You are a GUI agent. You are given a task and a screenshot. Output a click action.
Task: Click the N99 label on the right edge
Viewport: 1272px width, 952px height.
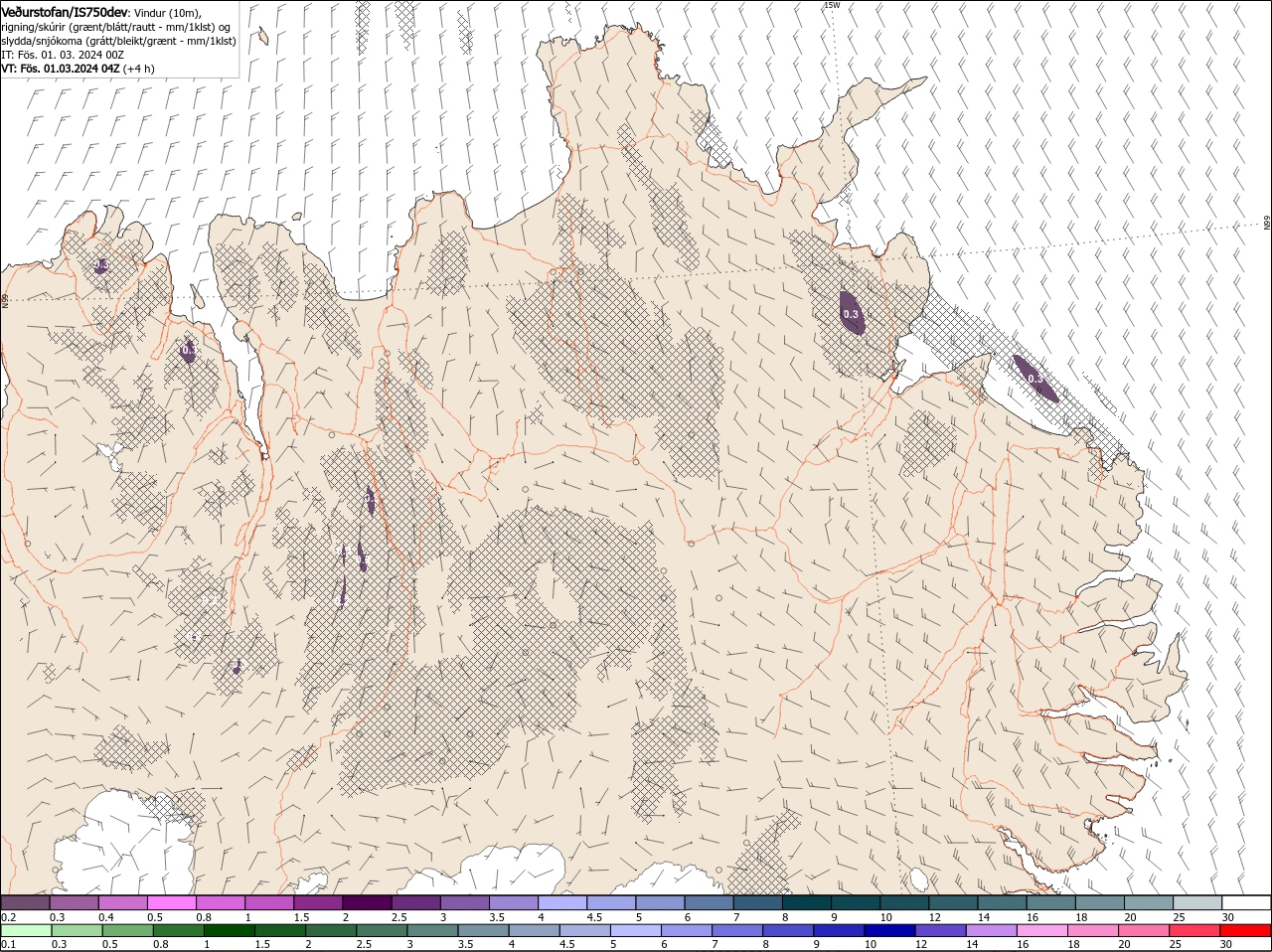1267,223
